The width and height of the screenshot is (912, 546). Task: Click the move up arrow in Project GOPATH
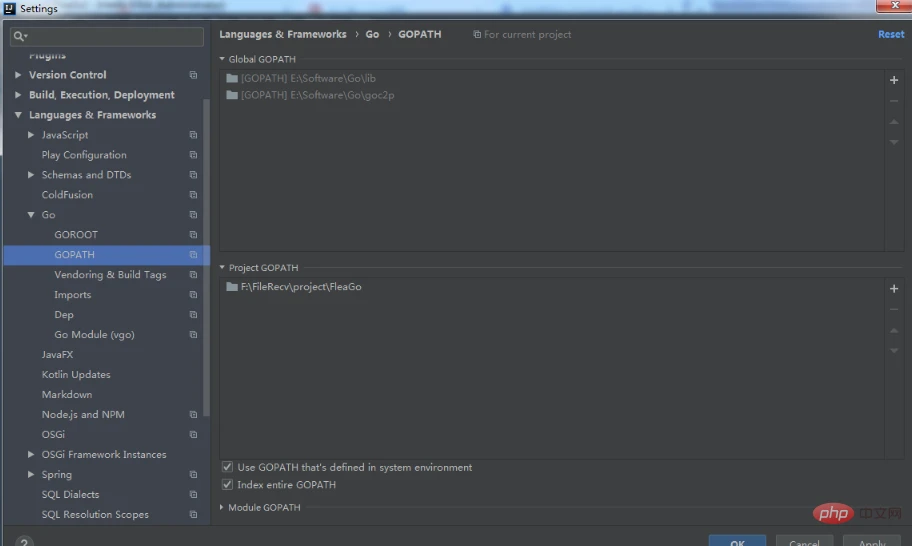(894, 330)
